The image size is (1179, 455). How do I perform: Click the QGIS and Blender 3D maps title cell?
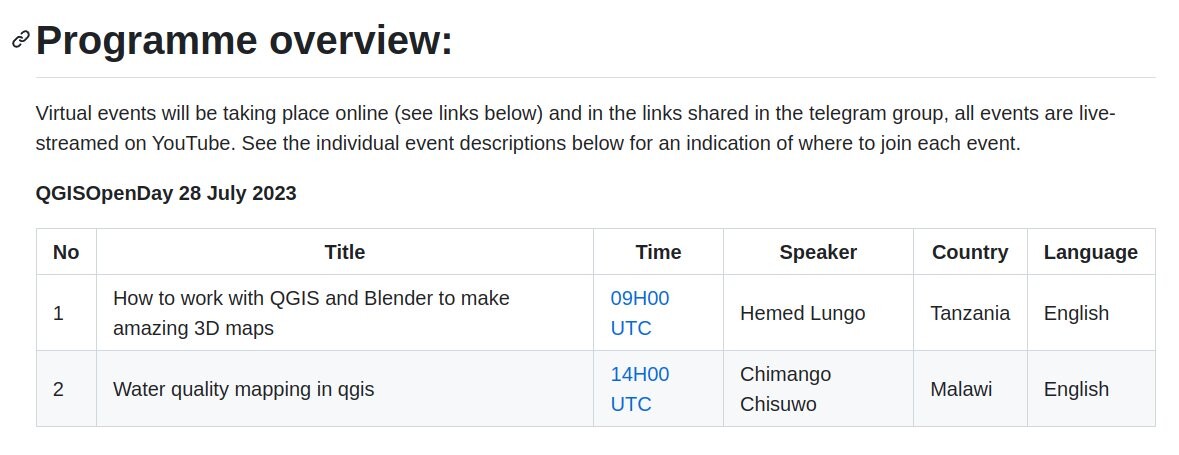tap(345, 313)
